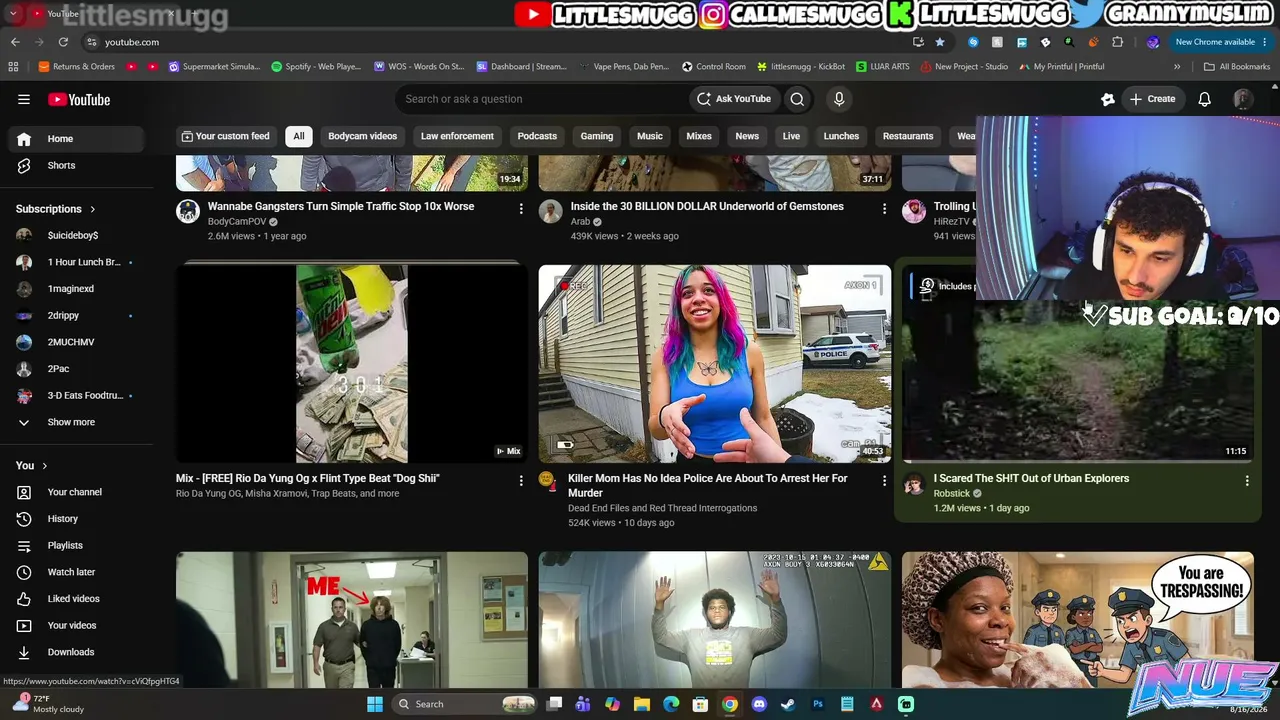The width and height of the screenshot is (1280, 720).
Task: Open All Bookmarks folder
Action: tap(1237, 67)
